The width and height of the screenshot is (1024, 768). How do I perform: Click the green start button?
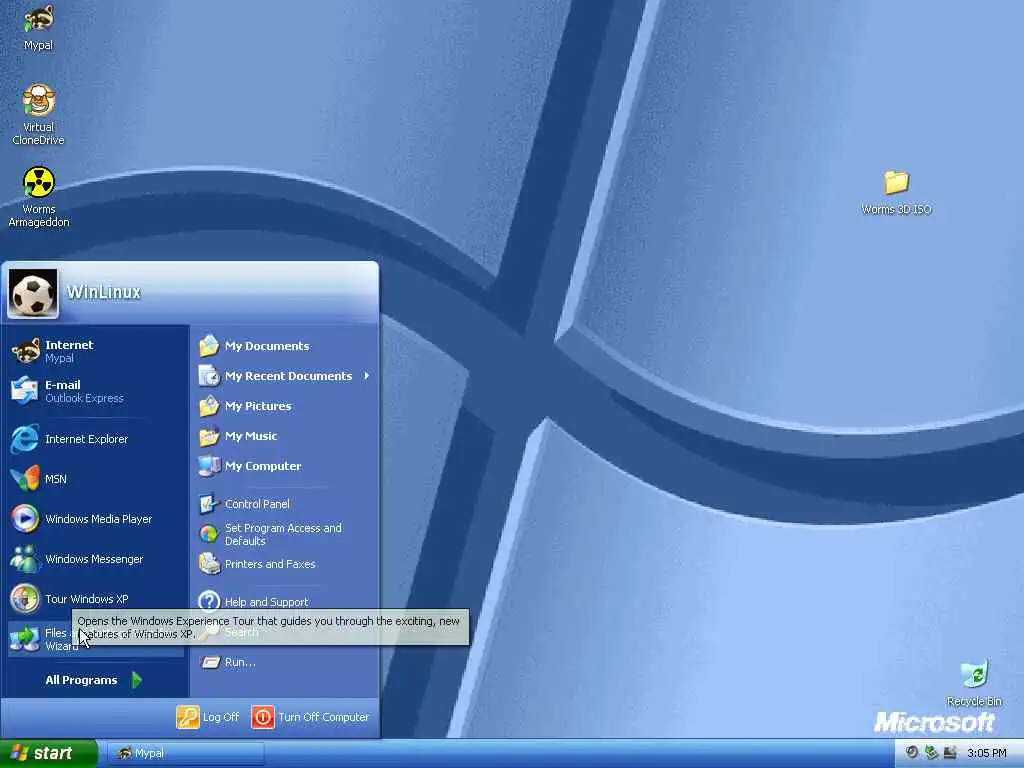coord(48,753)
